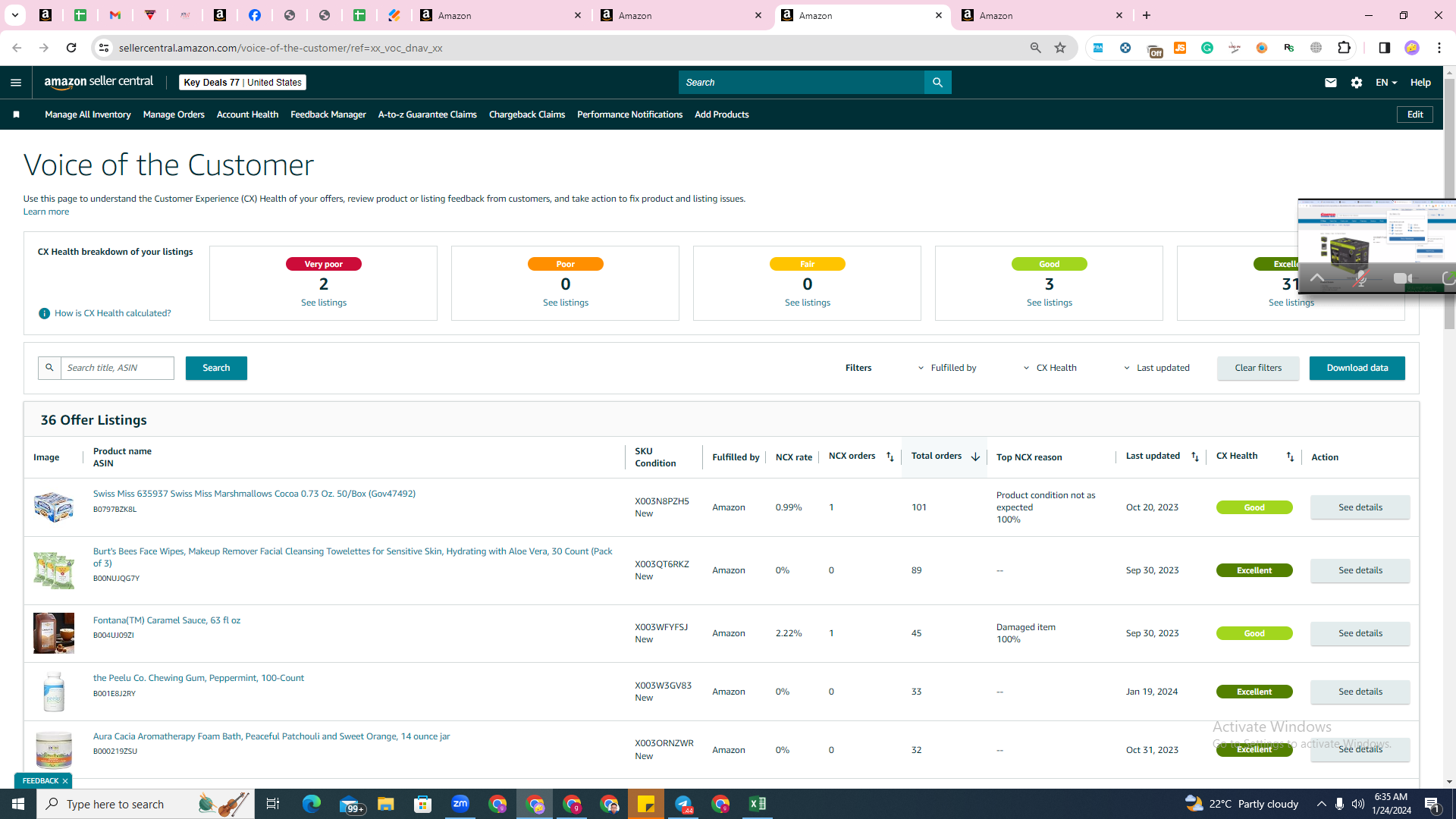This screenshot has height=819, width=1456.
Task: Go to Account Health
Action: [x=247, y=115]
